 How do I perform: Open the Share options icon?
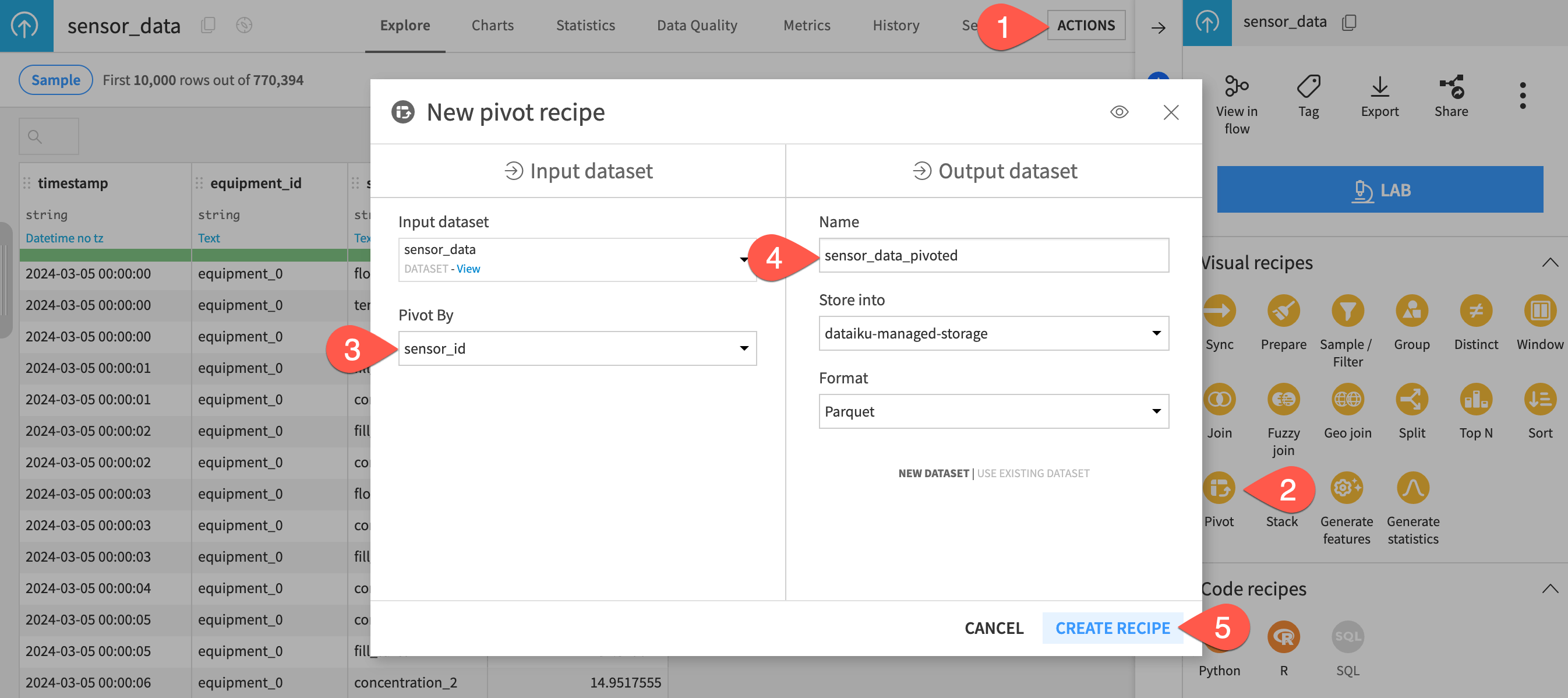[1452, 89]
